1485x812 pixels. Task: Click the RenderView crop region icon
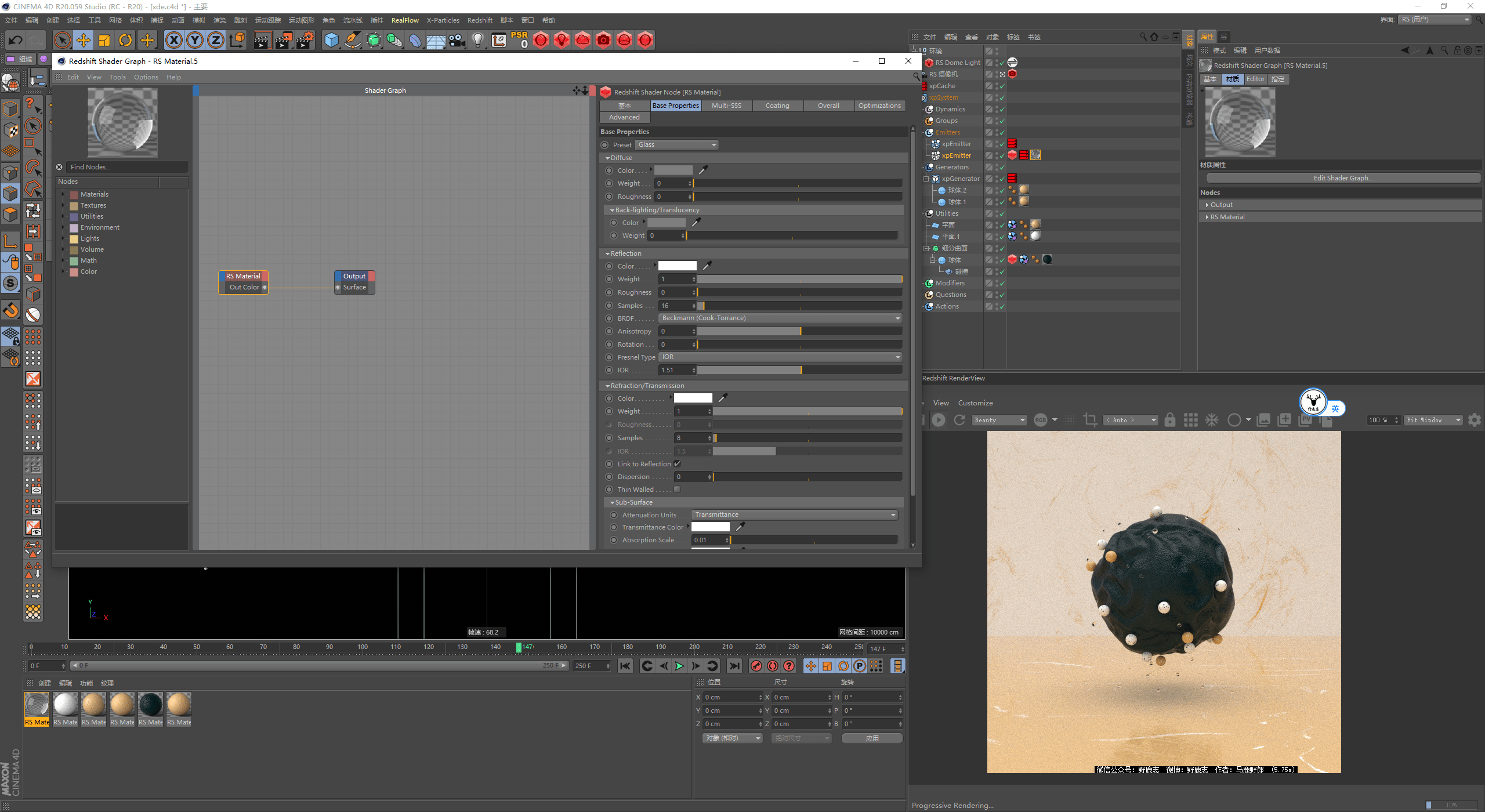click(x=1090, y=420)
